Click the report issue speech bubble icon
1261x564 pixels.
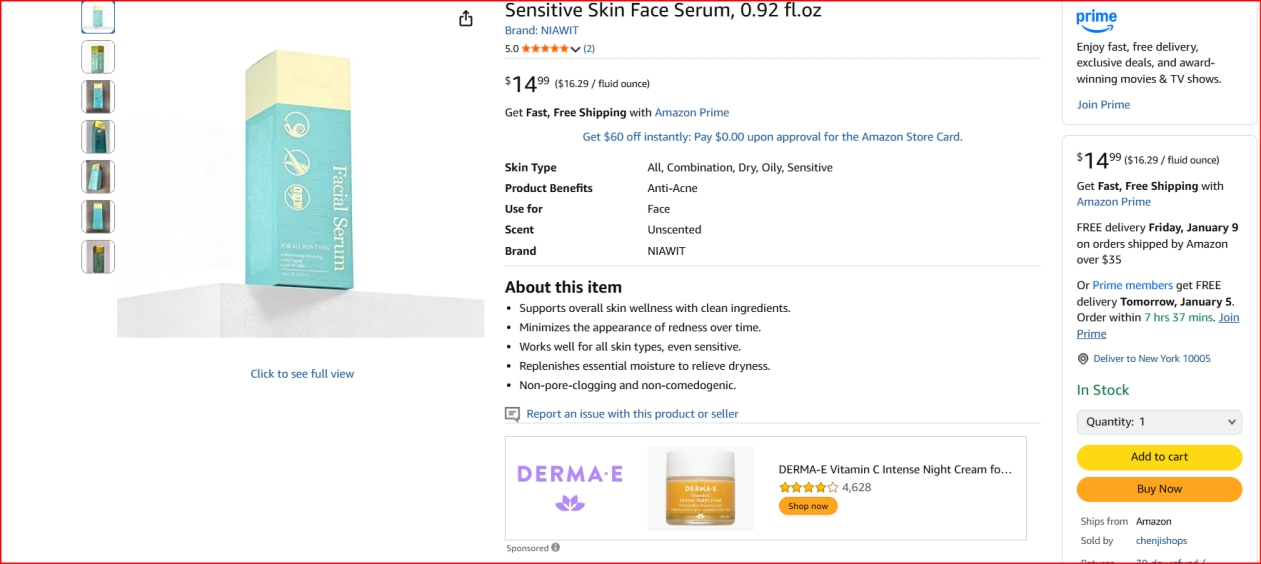[x=512, y=414]
